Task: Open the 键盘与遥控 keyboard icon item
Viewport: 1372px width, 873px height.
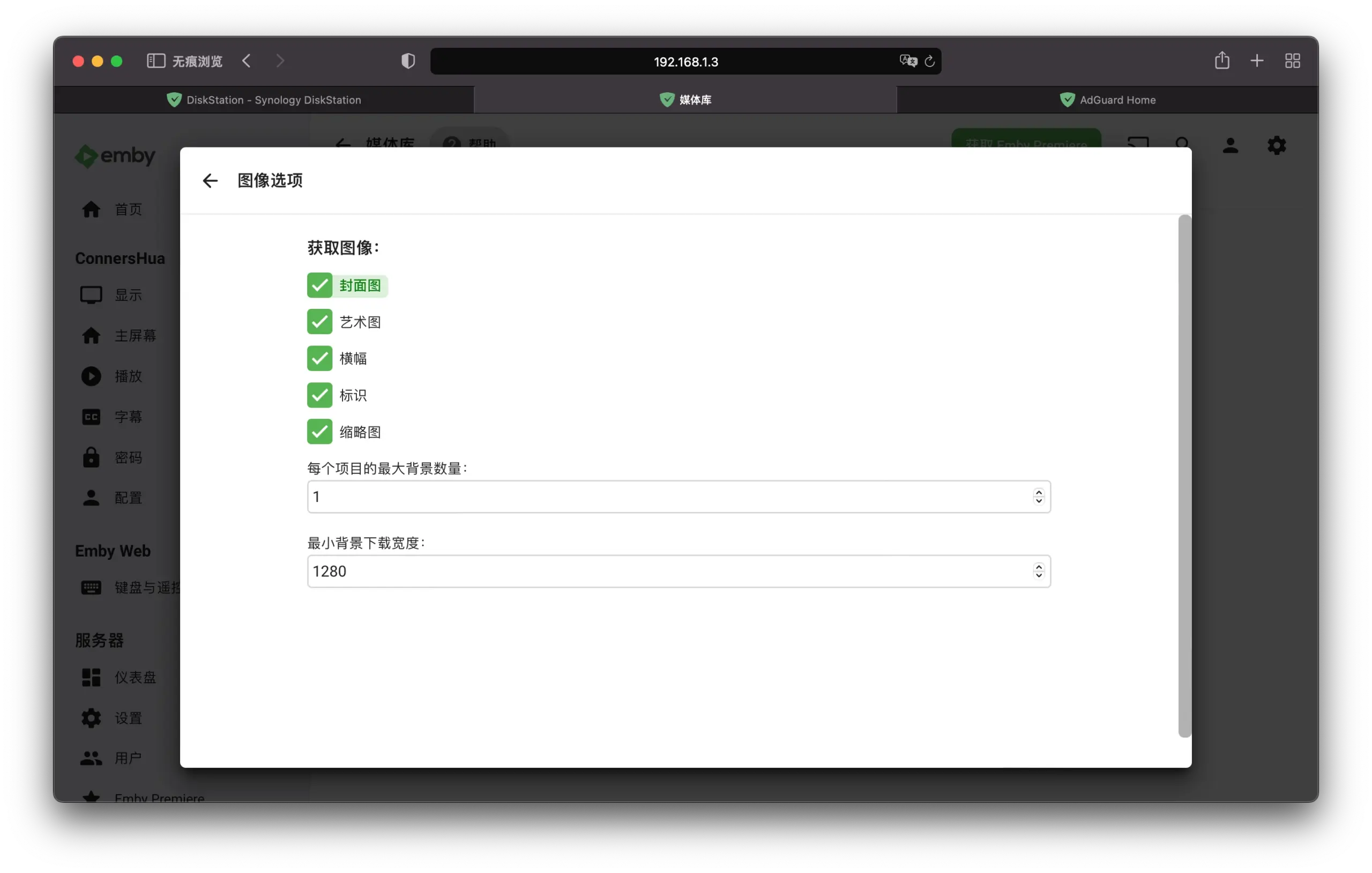Action: point(91,587)
